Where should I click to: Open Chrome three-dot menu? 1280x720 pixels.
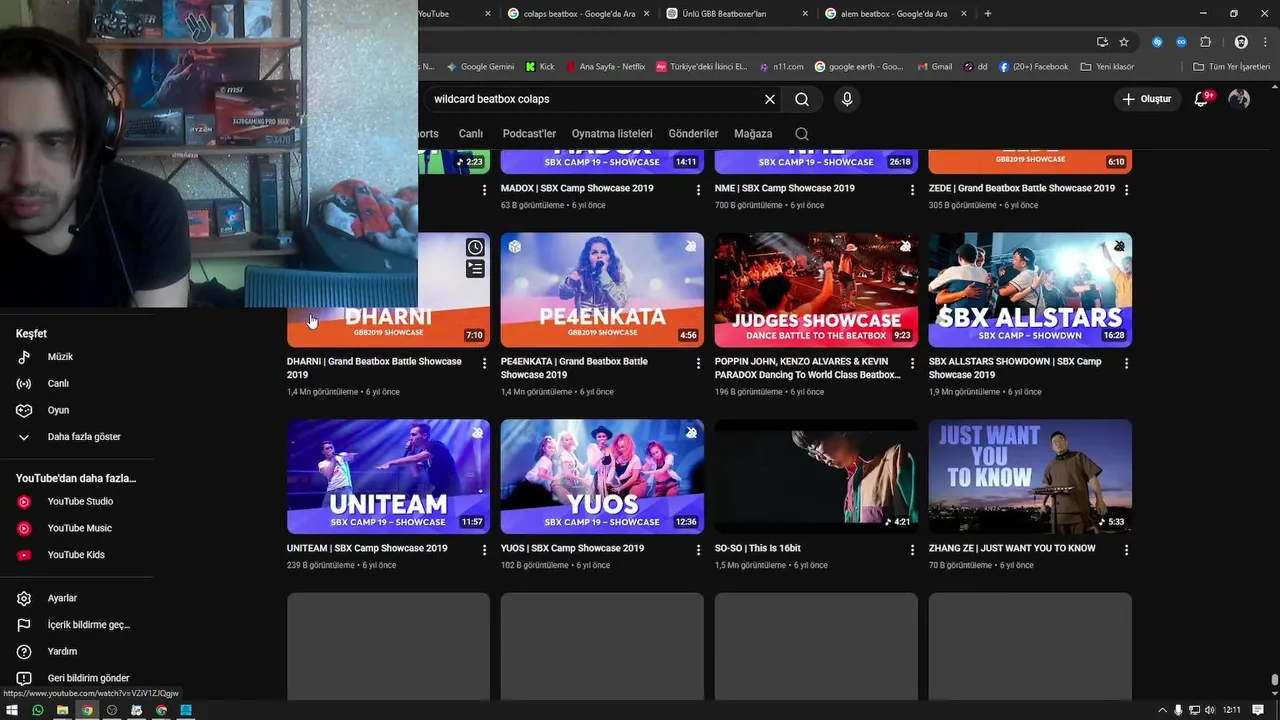click(1264, 42)
